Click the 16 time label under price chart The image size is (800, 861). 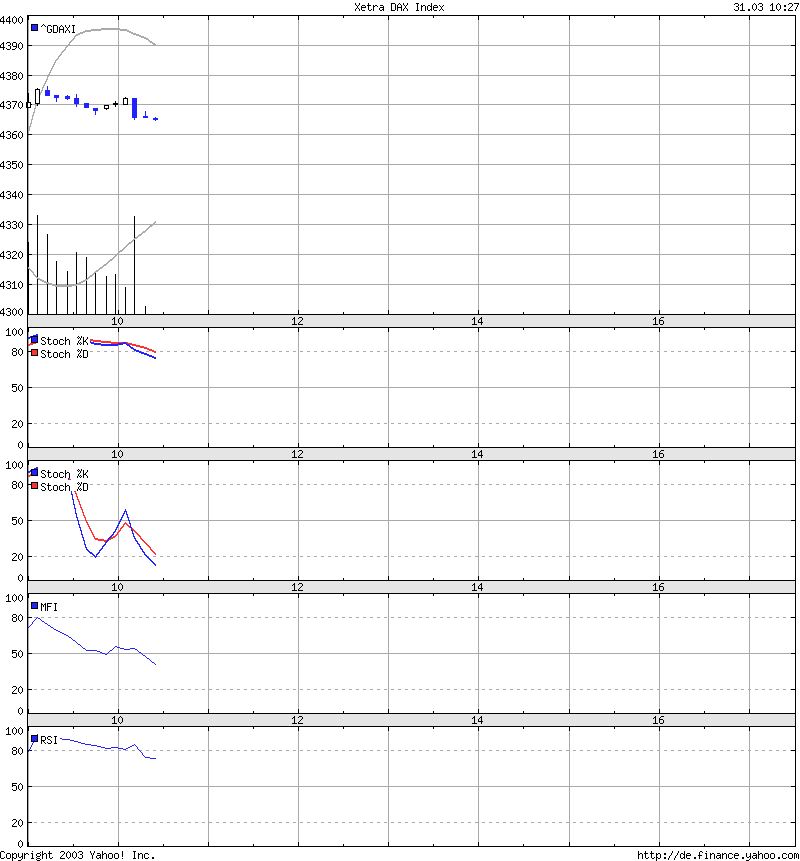658,321
